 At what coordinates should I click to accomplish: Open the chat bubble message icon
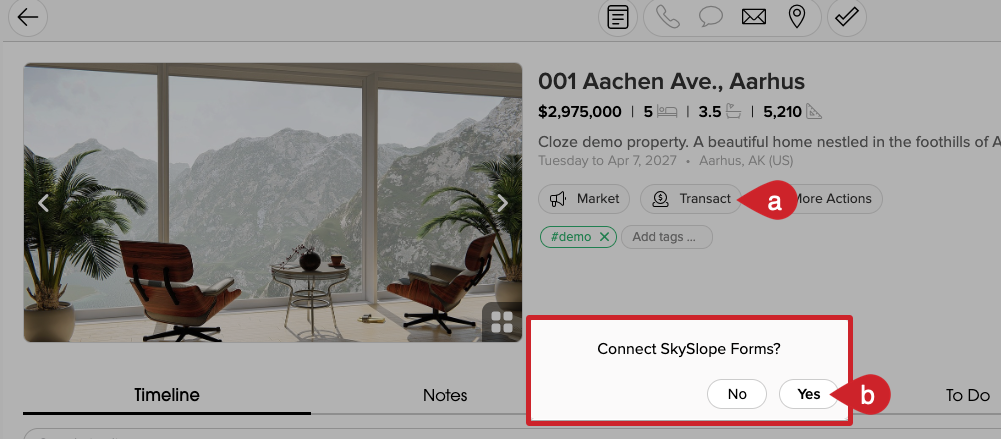[x=711, y=17]
